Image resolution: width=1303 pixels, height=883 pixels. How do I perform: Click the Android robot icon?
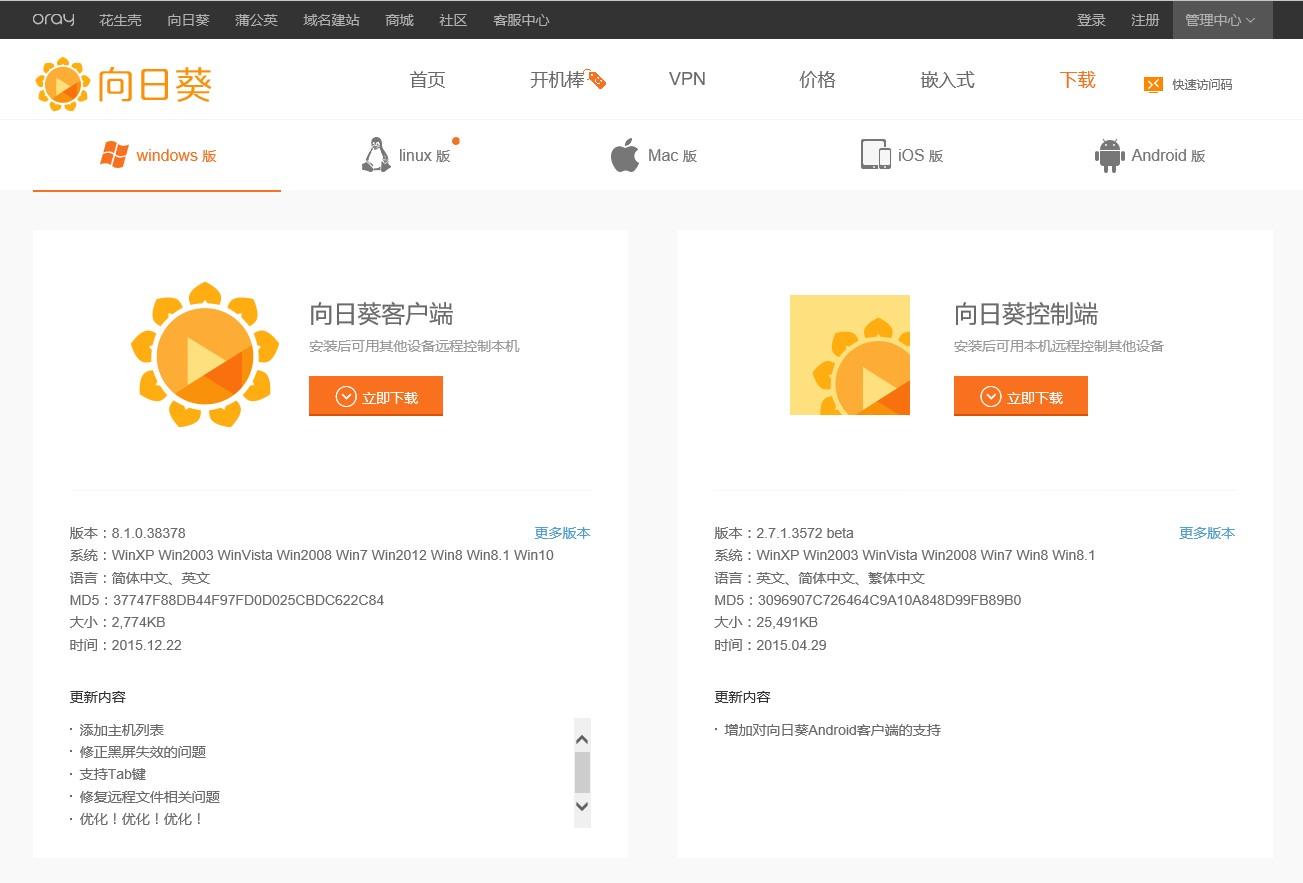[x=1110, y=155]
